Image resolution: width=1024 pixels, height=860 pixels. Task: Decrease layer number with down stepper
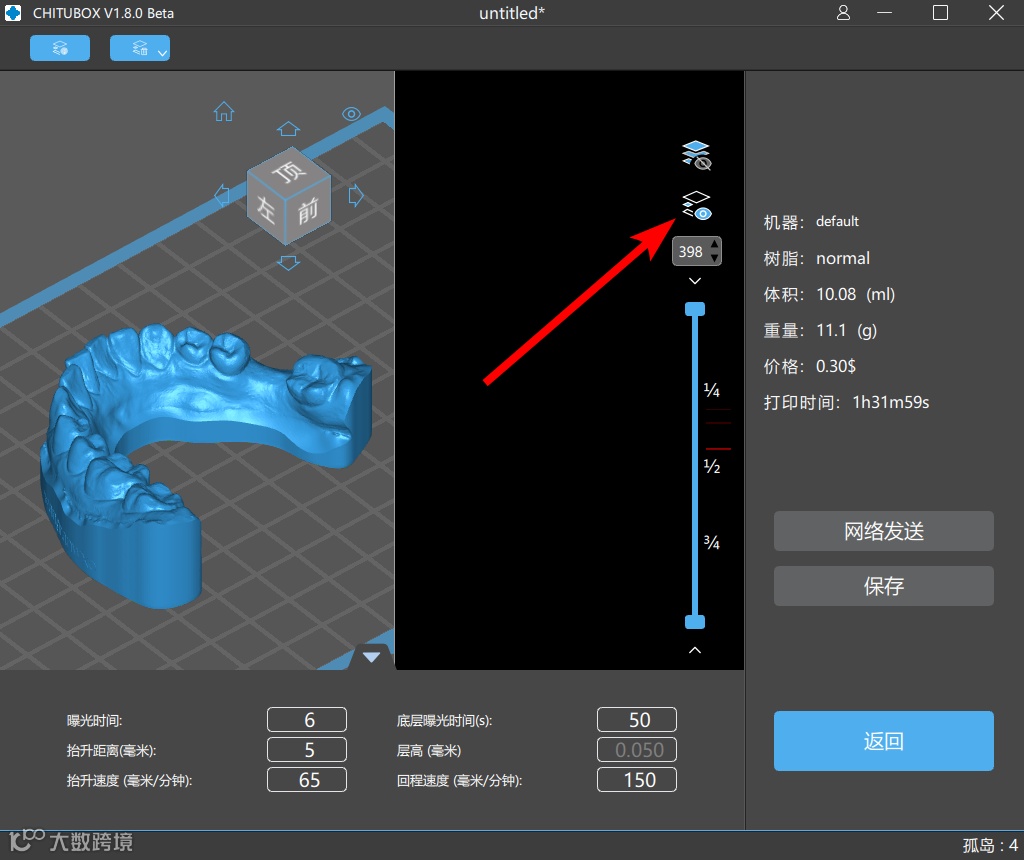pos(715,258)
